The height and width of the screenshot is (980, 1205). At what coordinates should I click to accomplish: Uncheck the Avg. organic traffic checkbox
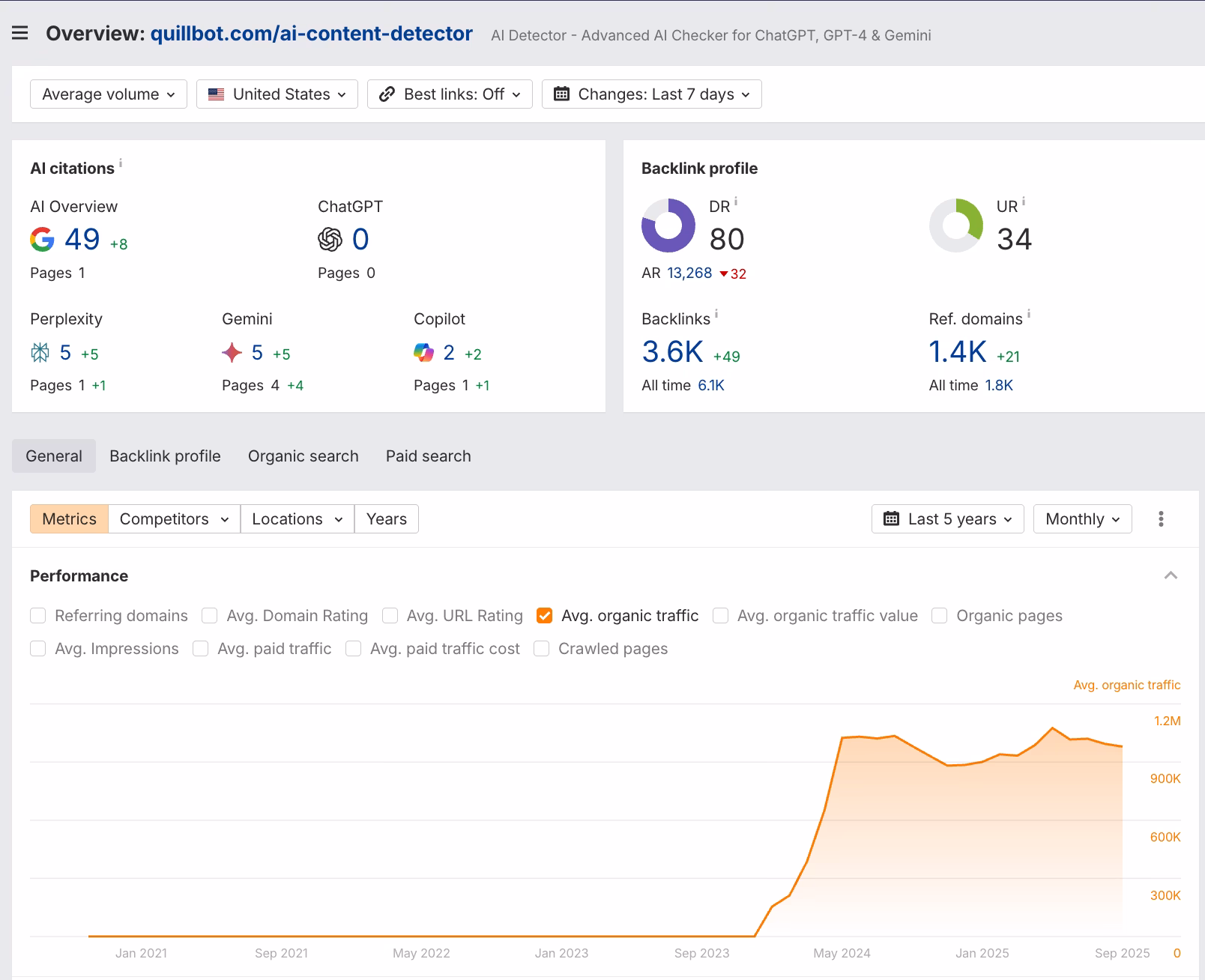click(x=545, y=616)
